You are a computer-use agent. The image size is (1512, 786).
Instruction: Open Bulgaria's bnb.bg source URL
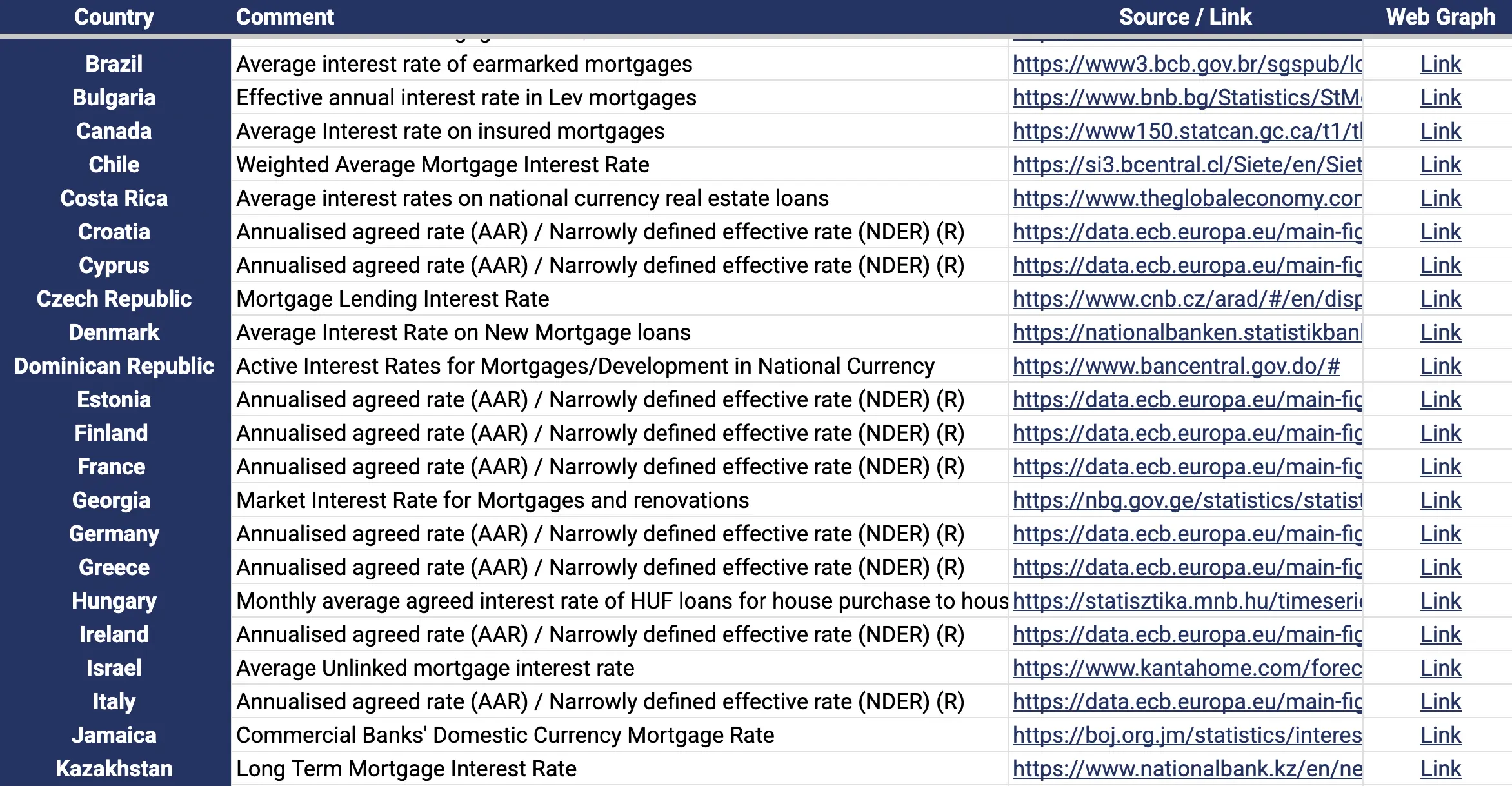tap(1184, 97)
